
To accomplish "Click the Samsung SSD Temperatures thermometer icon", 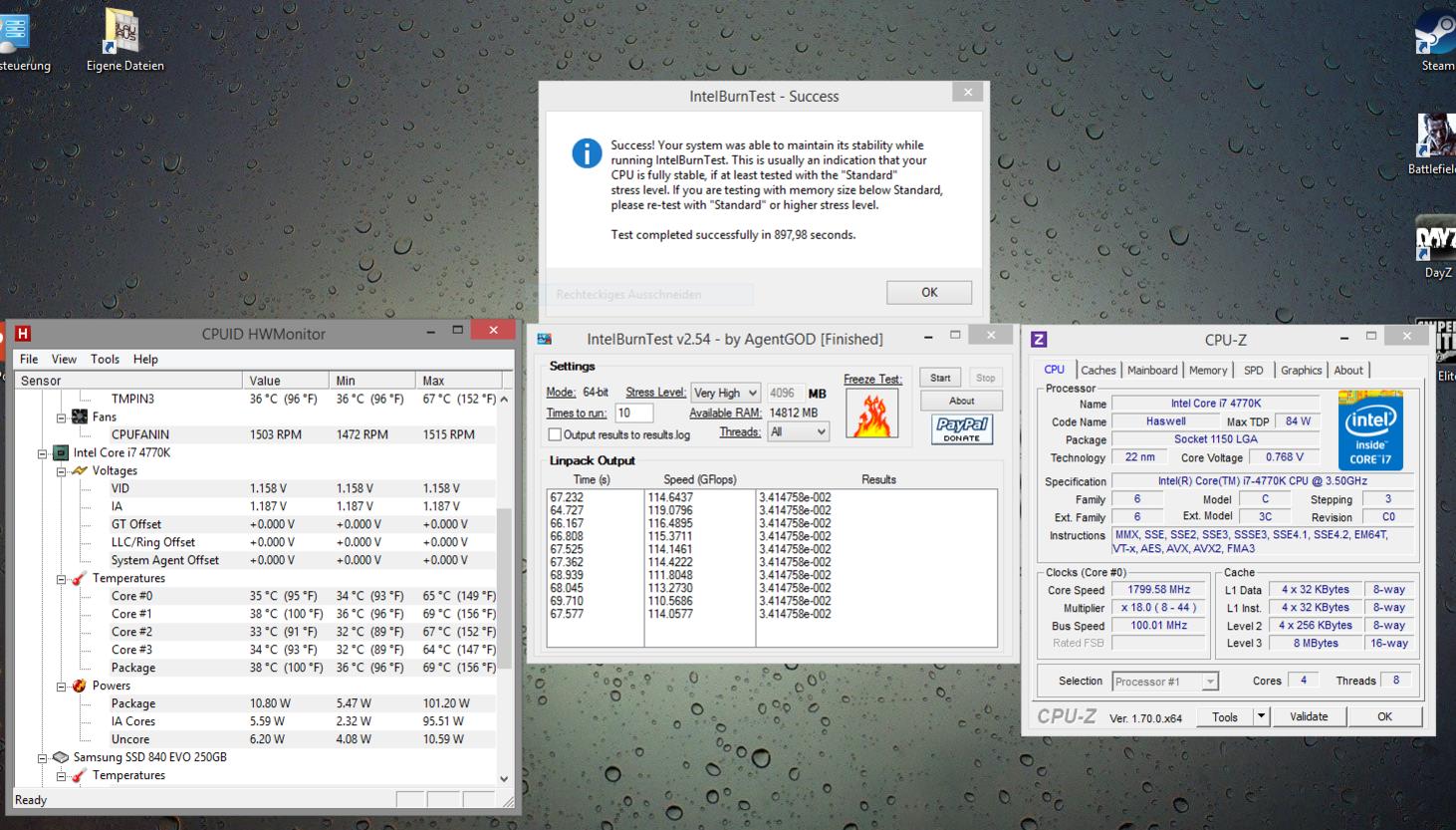I will [80, 775].
